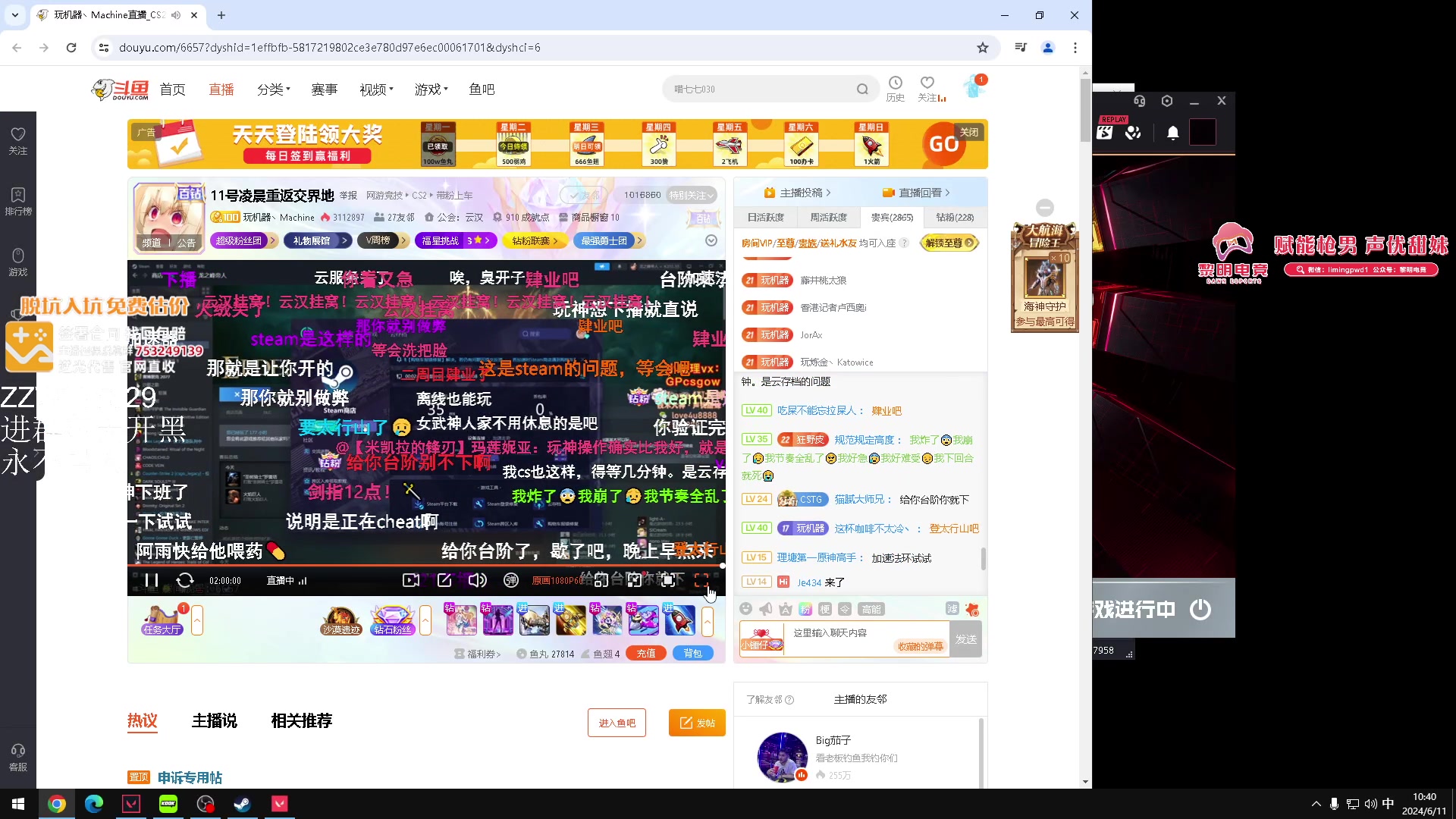Image resolution: width=1456 pixels, height=819 pixels.
Task: Open the 收藏的弹幕 saved danmaku
Action: coord(921,647)
